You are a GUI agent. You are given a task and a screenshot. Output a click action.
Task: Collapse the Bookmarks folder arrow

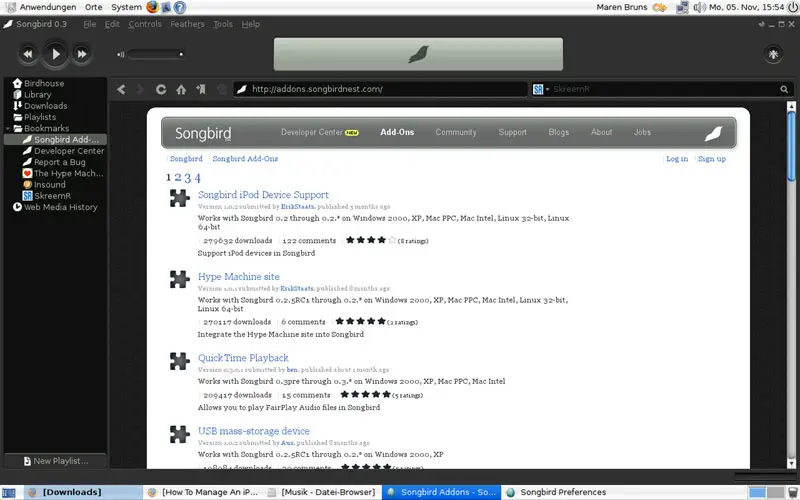[x=8, y=129]
